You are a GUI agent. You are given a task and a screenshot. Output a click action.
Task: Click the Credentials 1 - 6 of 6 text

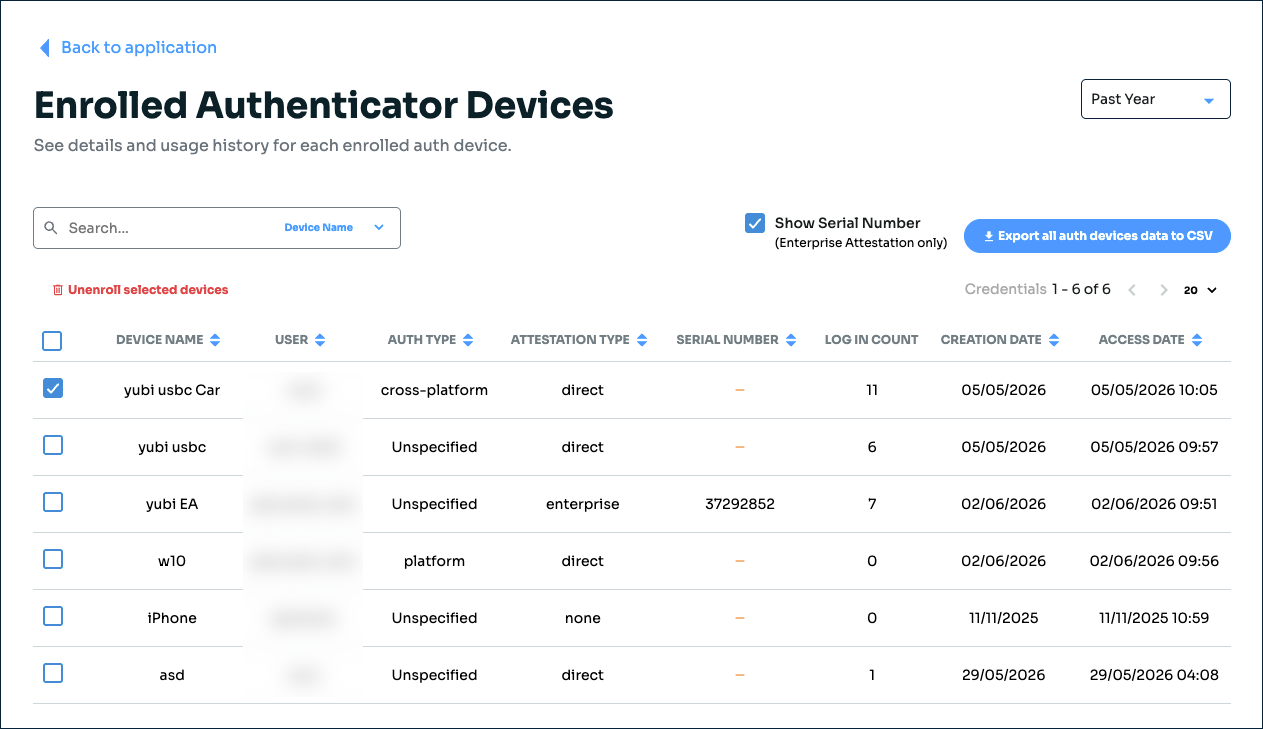[1038, 289]
